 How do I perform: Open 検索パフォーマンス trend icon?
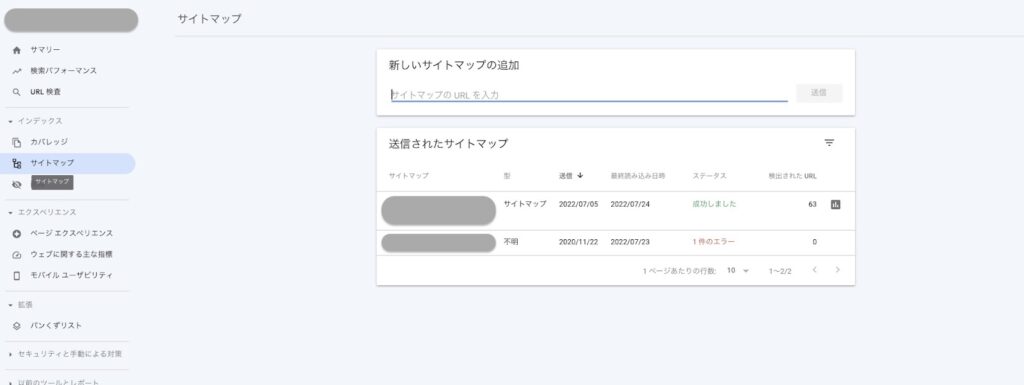click(x=17, y=71)
